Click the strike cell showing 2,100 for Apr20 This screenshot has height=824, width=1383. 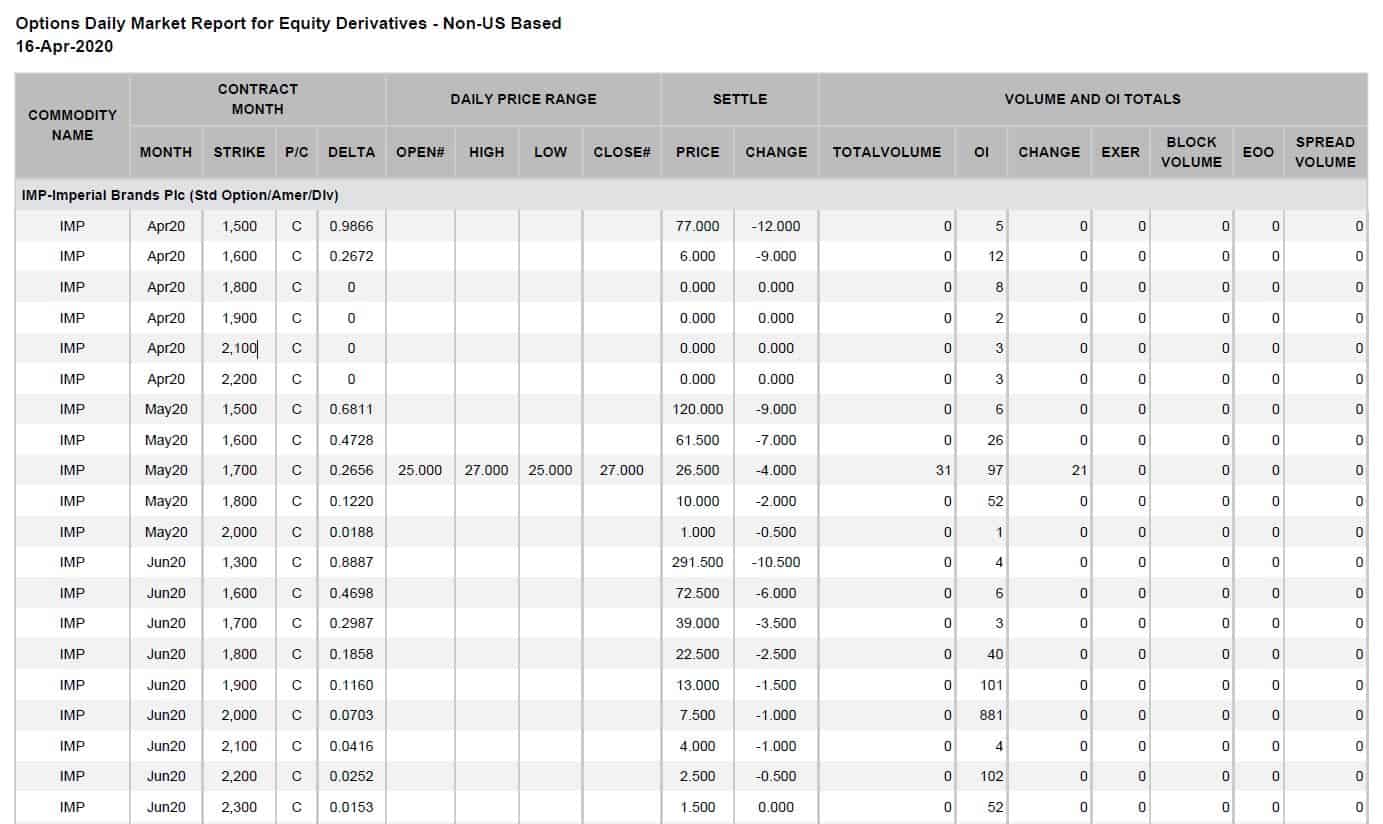[x=239, y=348]
